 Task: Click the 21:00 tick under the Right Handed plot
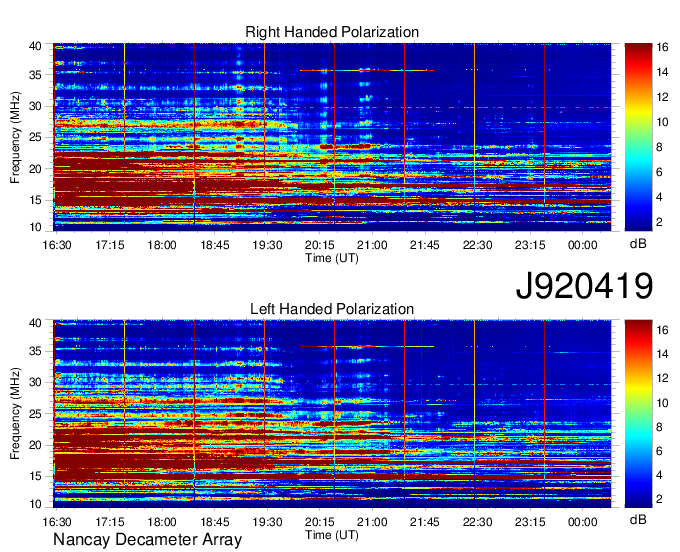pos(372,245)
